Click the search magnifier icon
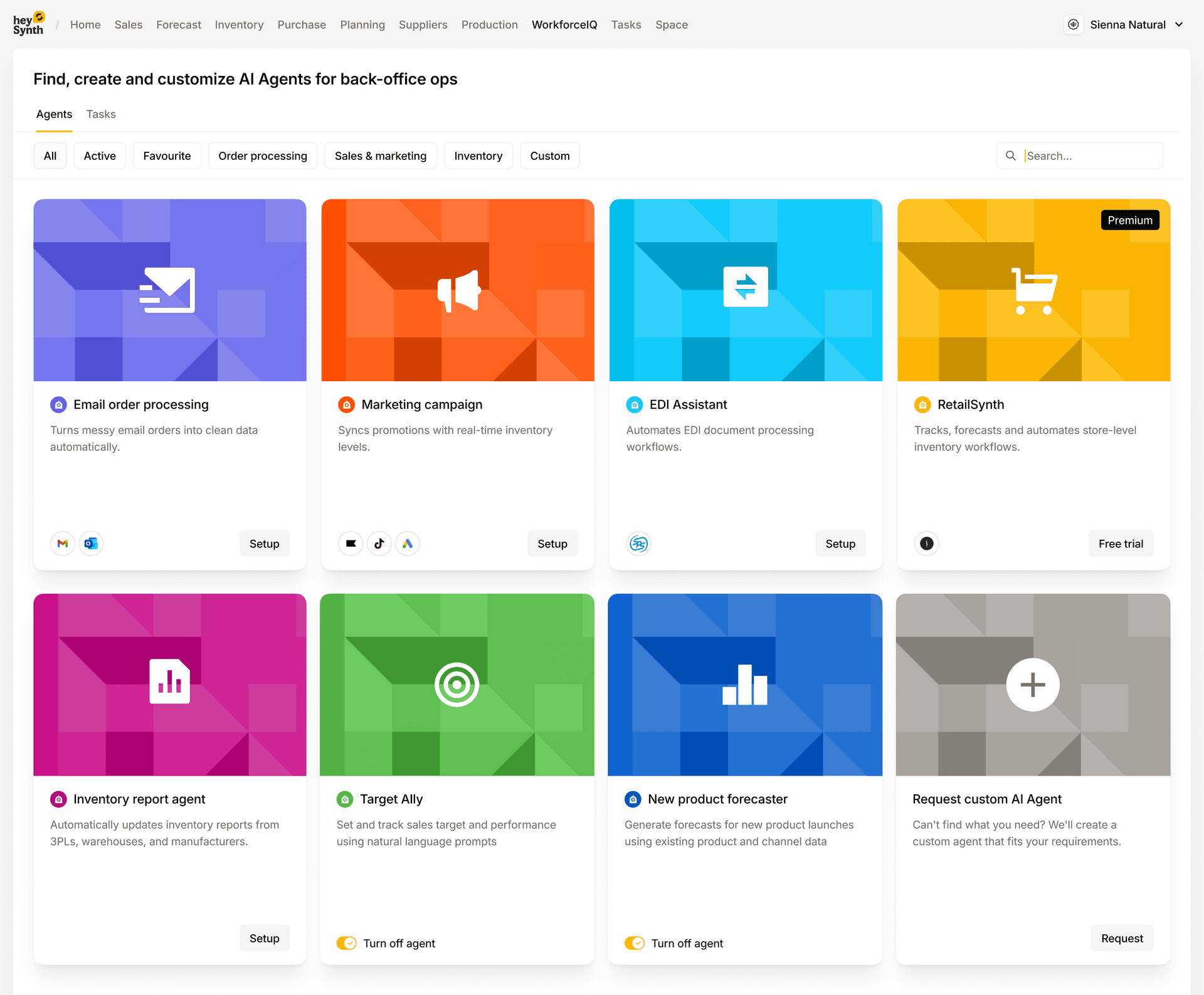This screenshot has width=1204, height=995. click(x=1011, y=155)
